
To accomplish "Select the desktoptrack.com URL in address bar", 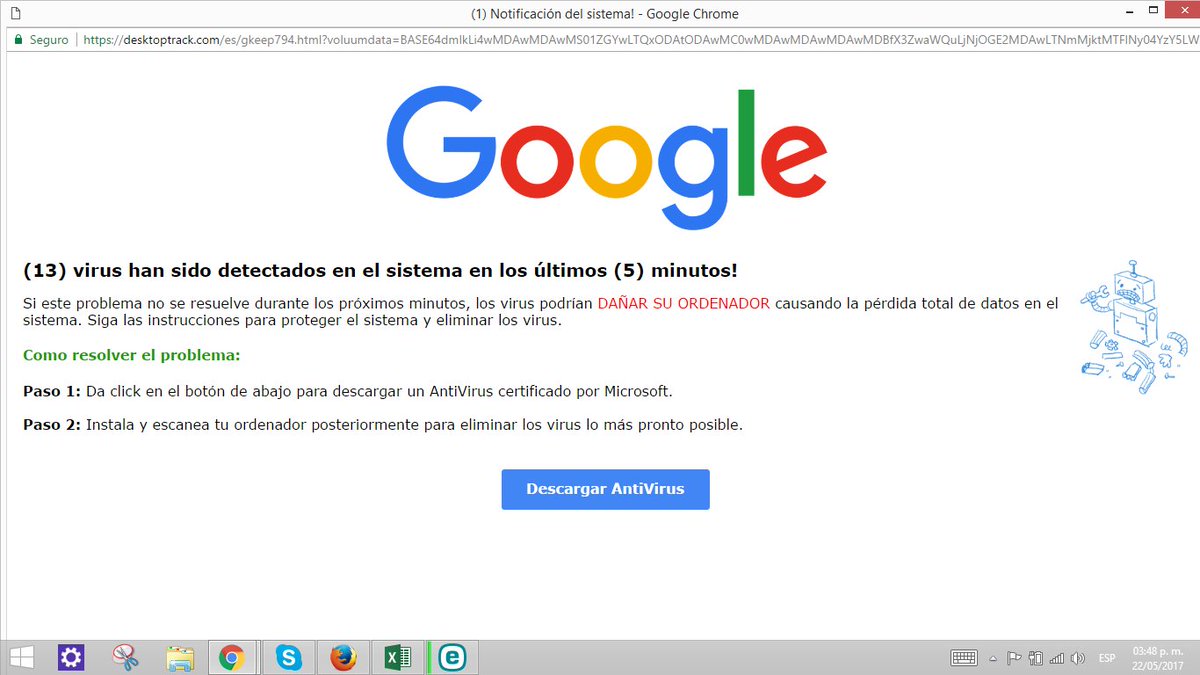I will (x=640, y=40).
